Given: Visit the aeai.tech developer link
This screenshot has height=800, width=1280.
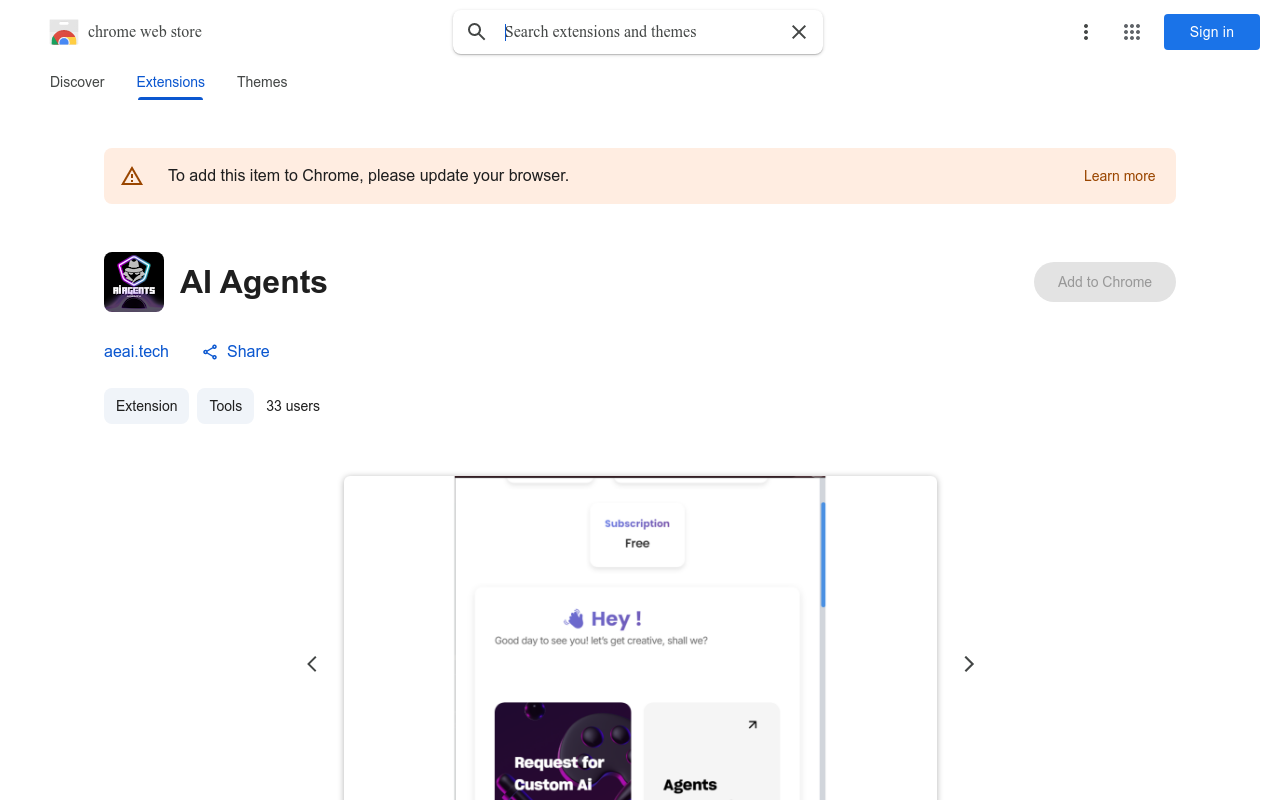Looking at the screenshot, I should pyautogui.click(x=136, y=351).
